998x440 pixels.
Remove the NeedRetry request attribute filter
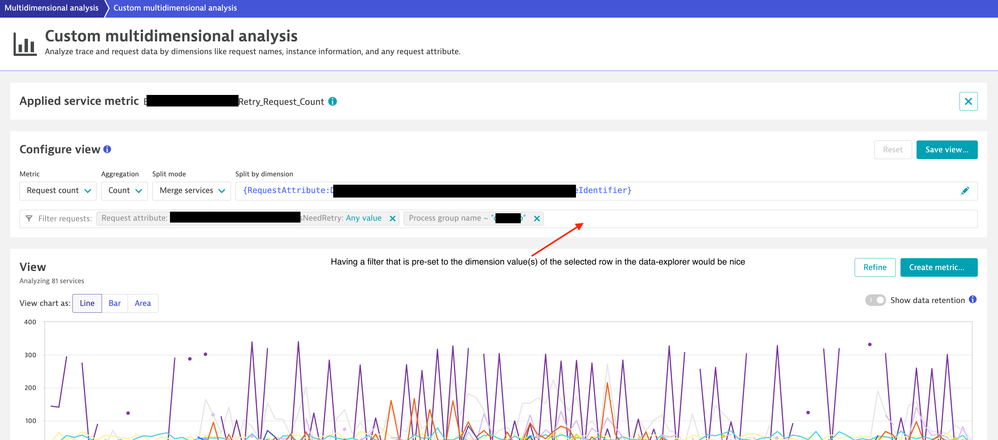click(392, 218)
